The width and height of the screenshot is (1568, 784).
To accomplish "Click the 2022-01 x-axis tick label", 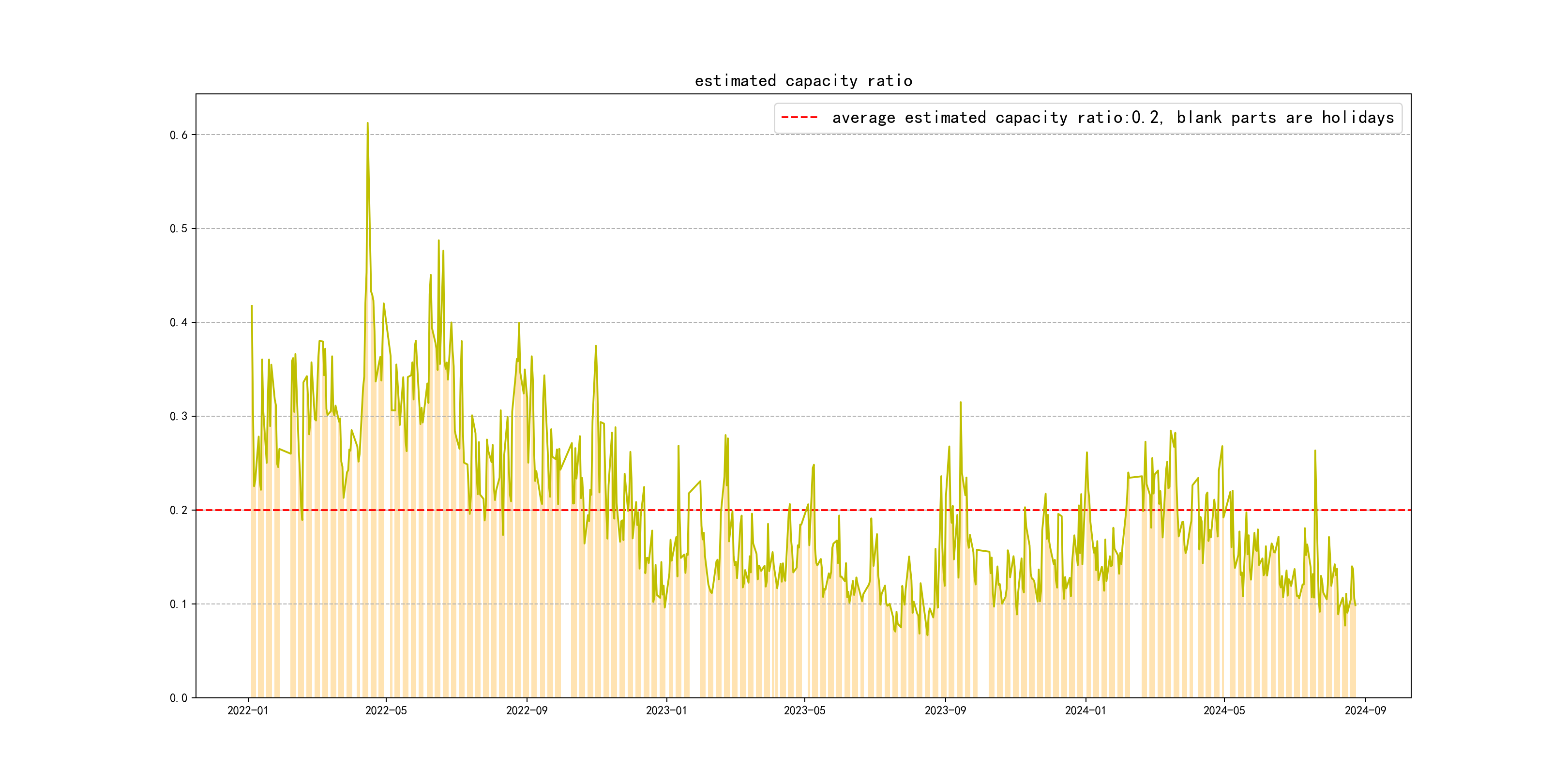I will pos(248,710).
